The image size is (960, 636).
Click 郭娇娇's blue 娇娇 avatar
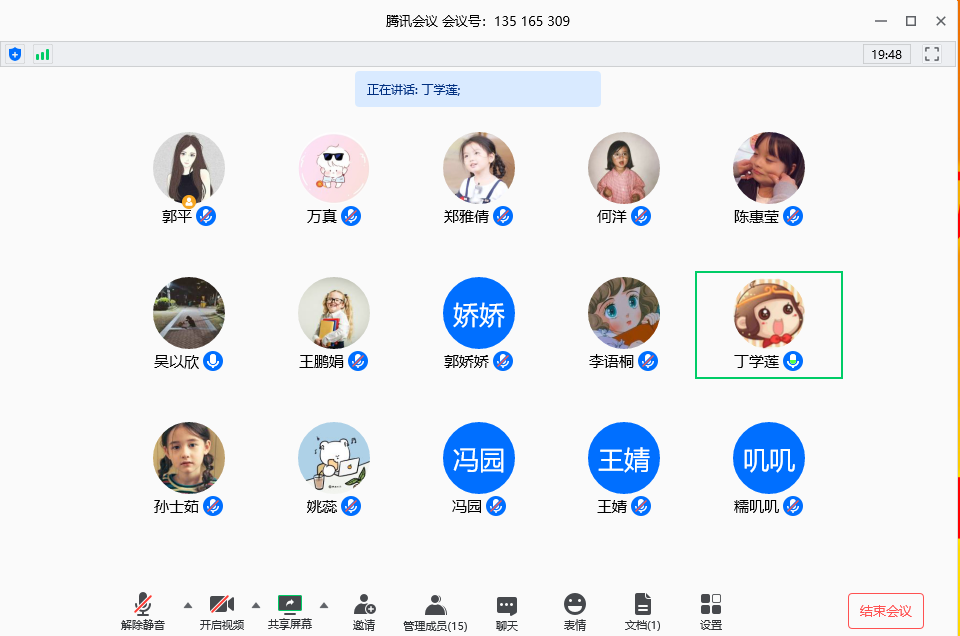pos(479,313)
